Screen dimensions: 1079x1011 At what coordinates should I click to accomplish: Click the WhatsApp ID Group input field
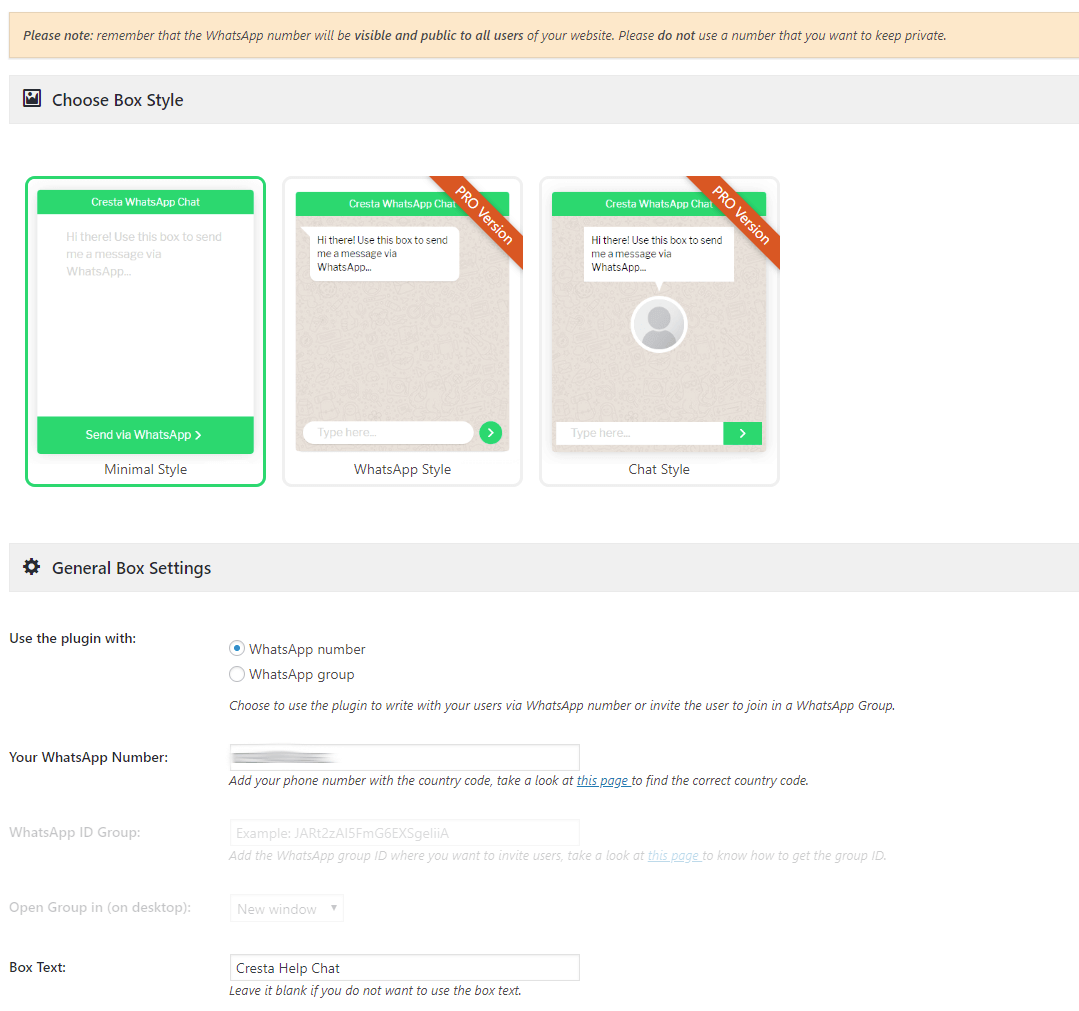pyautogui.click(x=405, y=833)
